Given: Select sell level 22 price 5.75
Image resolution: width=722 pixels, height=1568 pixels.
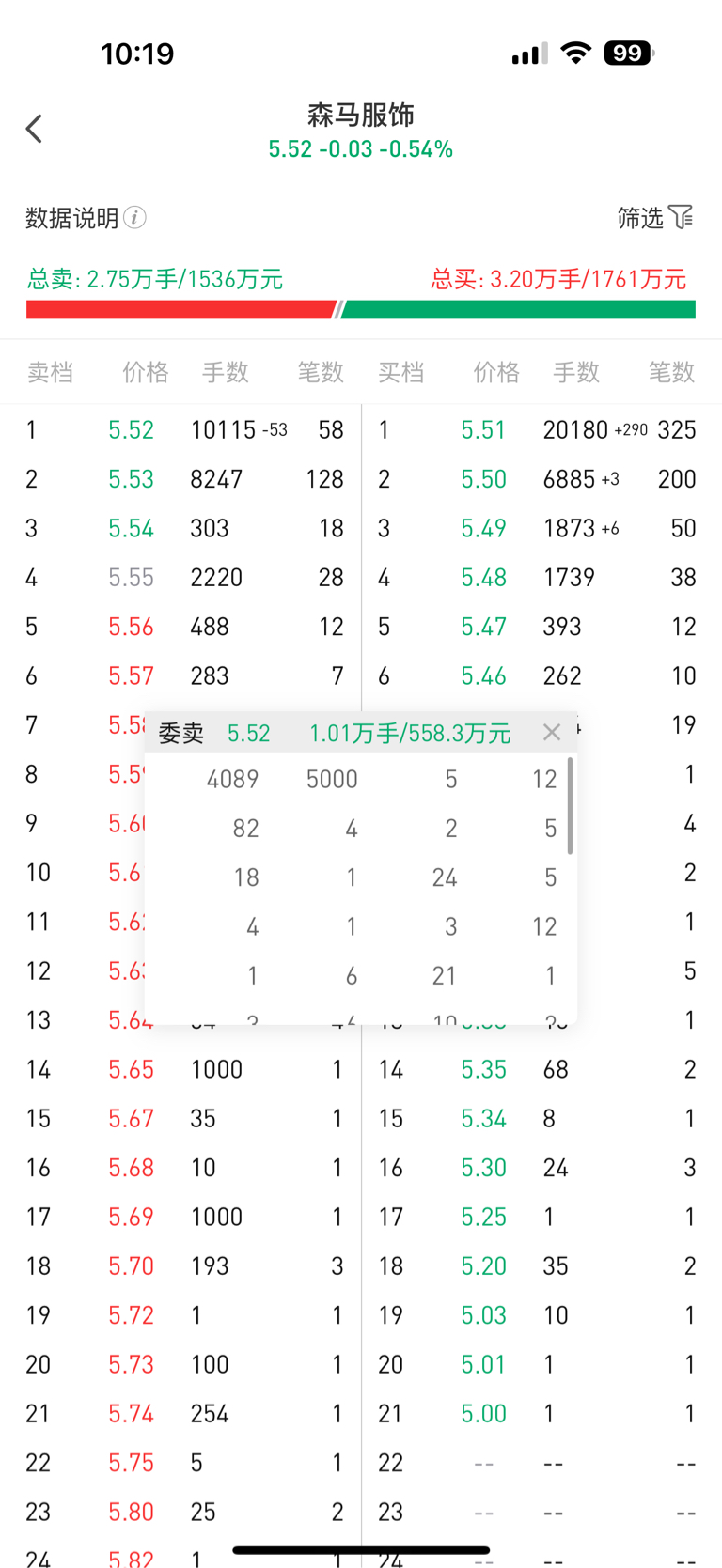Looking at the screenshot, I should (x=131, y=1463).
